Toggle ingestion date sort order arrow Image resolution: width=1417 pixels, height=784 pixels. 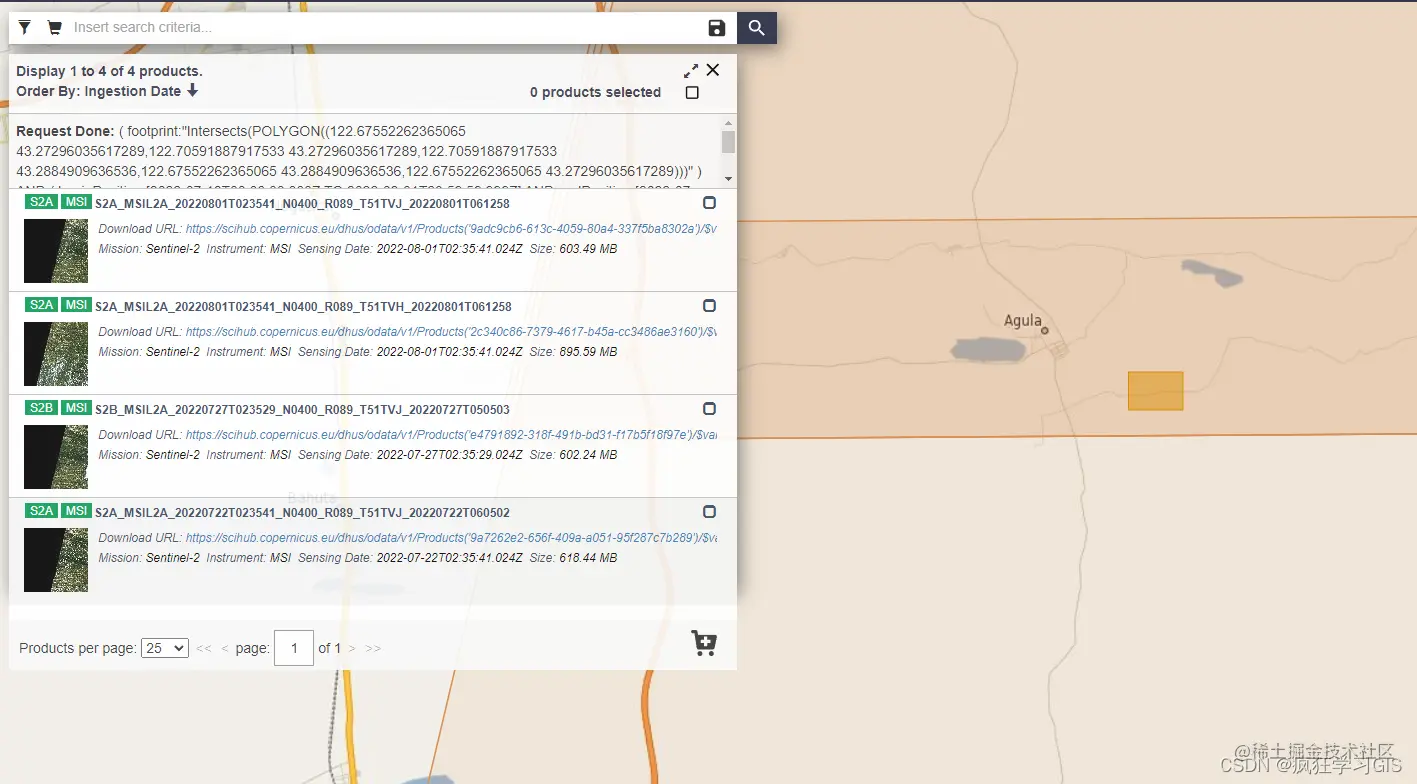click(193, 91)
